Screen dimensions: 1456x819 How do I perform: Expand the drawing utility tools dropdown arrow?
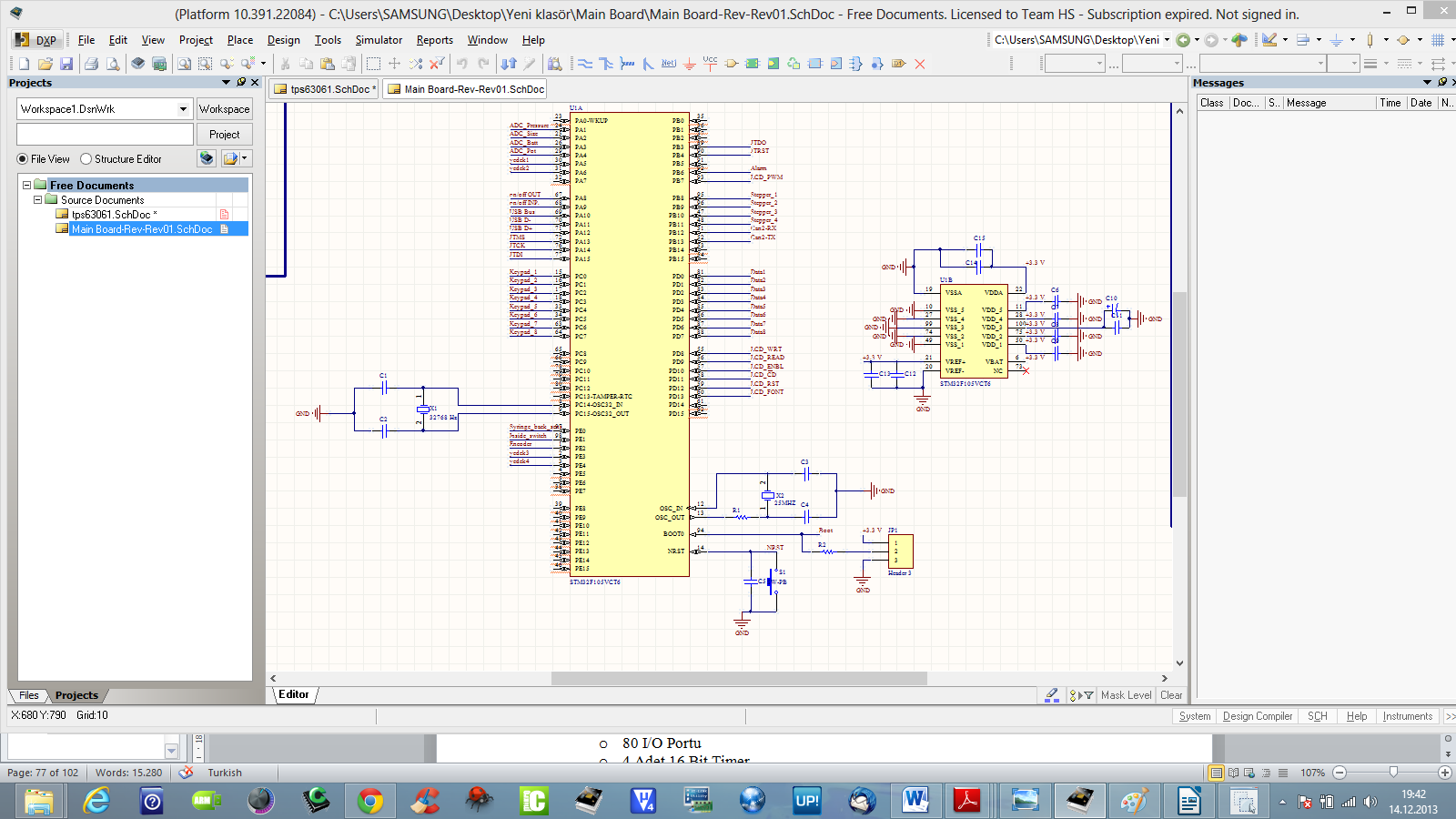1285,40
